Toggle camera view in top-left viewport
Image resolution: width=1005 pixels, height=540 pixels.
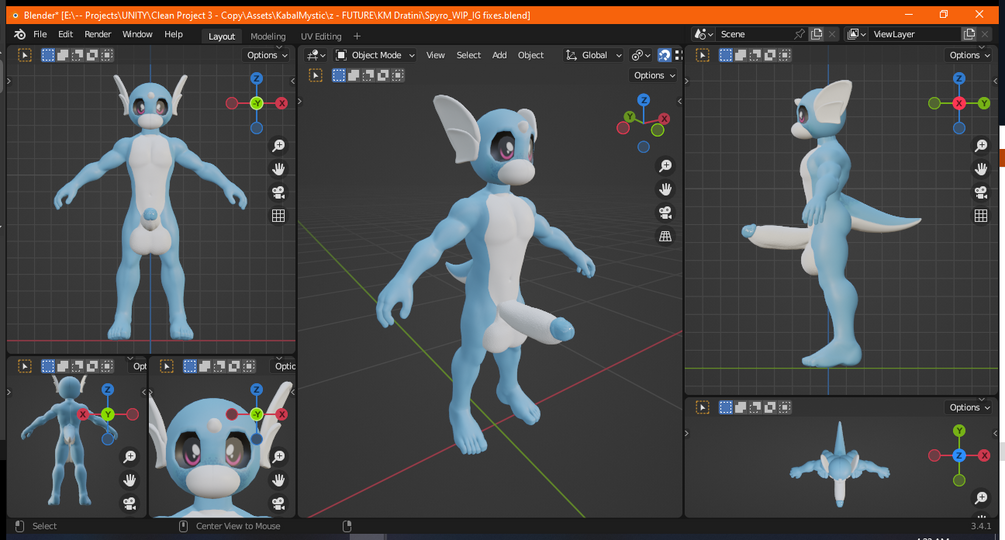[278, 193]
